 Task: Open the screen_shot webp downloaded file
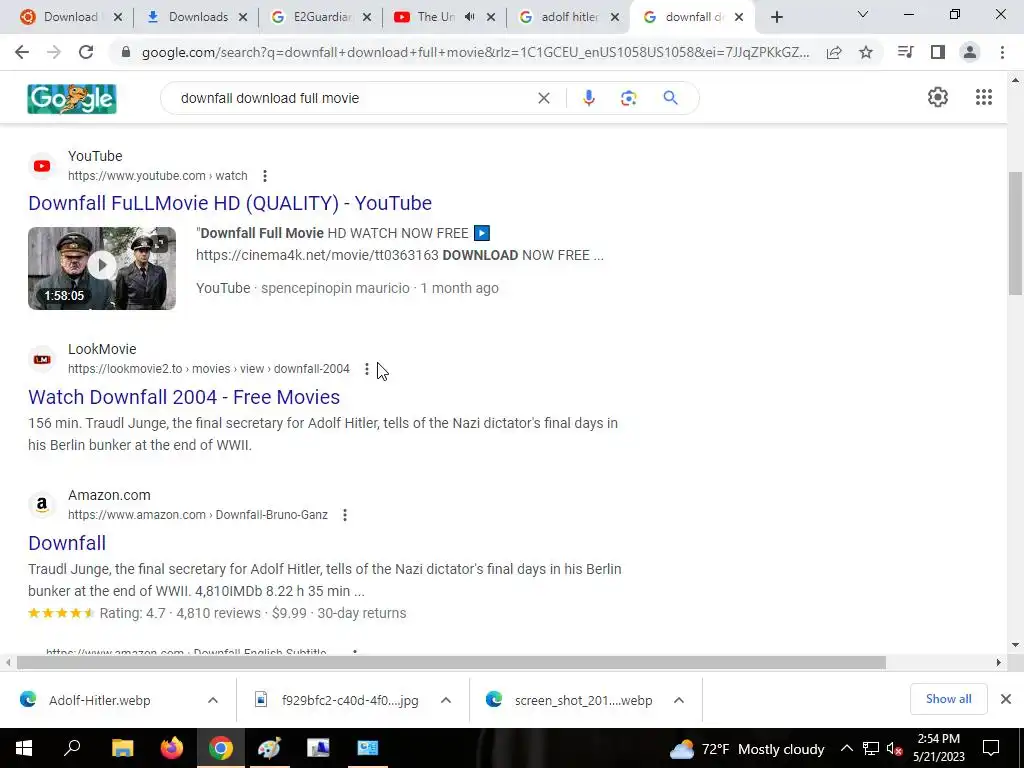click(583, 700)
